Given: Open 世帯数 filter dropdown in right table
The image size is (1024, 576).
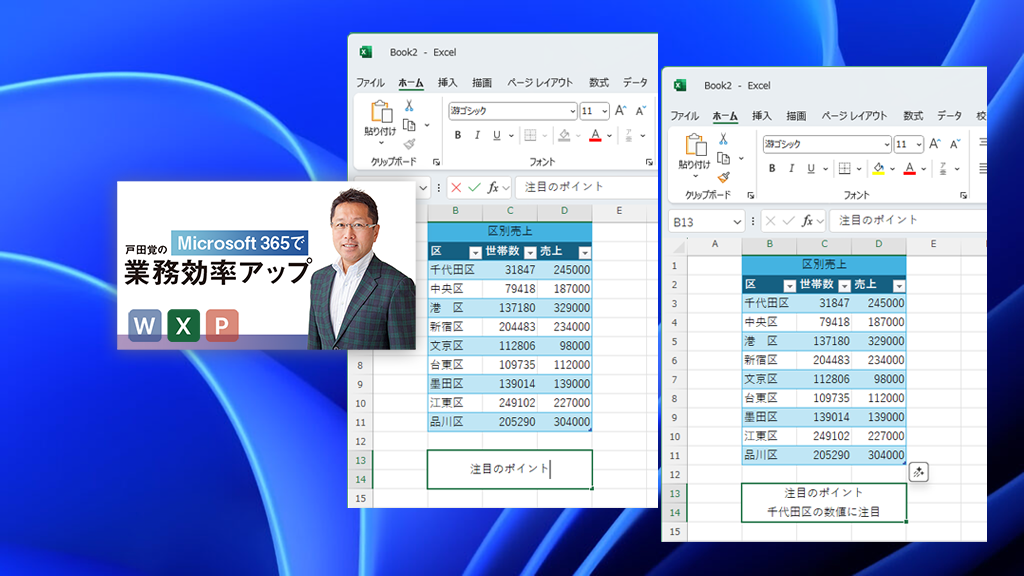Looking at the screenshot, I should 844,285.
